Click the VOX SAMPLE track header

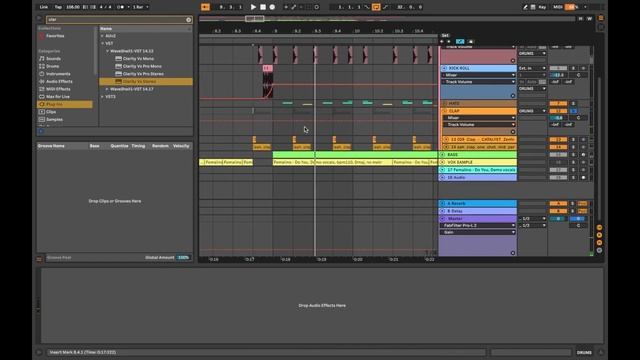click(x=478, y=162)
